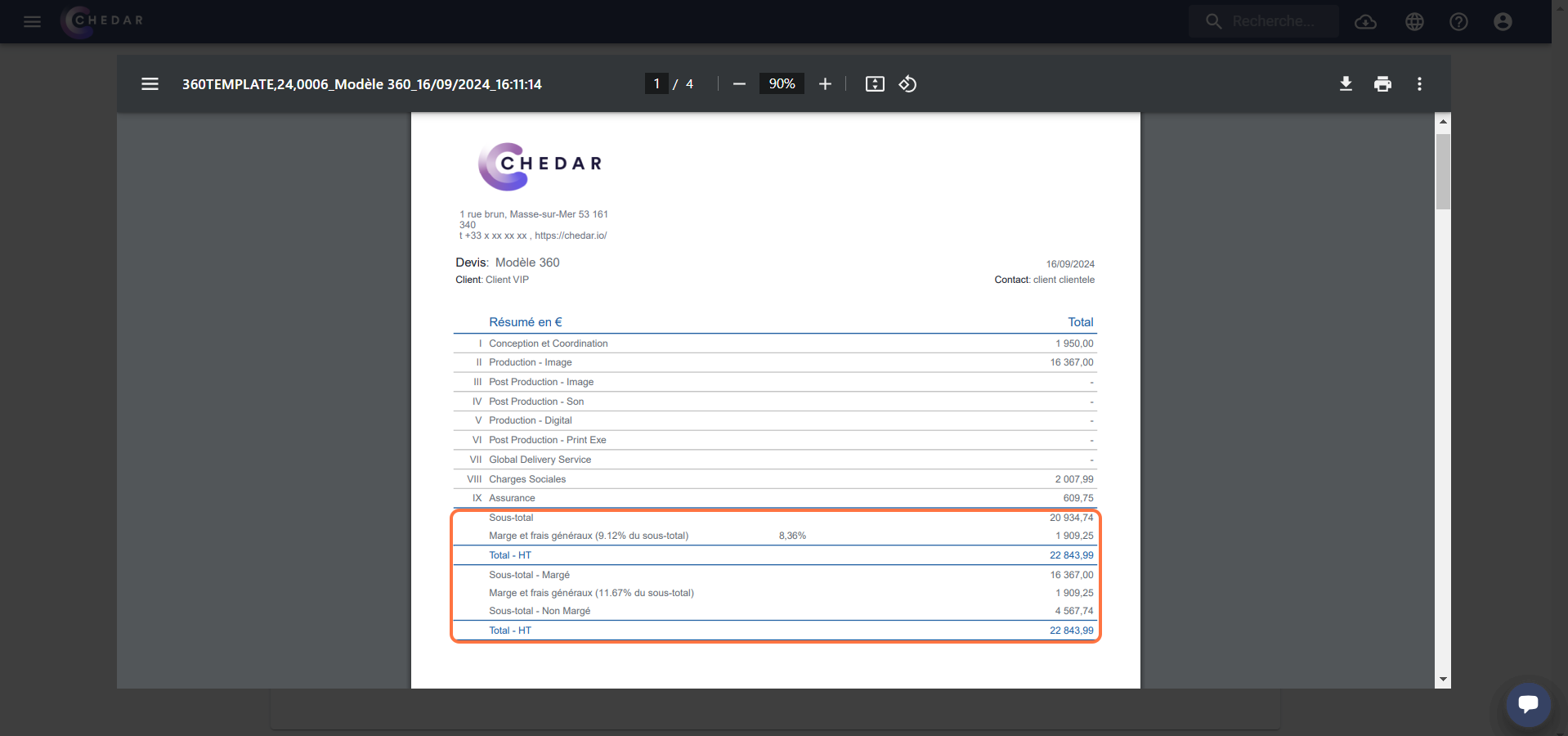Viewport: 1568px width, 736px height.
Task: Click 'Post Production - Son' row label
Action: [536, 402]
